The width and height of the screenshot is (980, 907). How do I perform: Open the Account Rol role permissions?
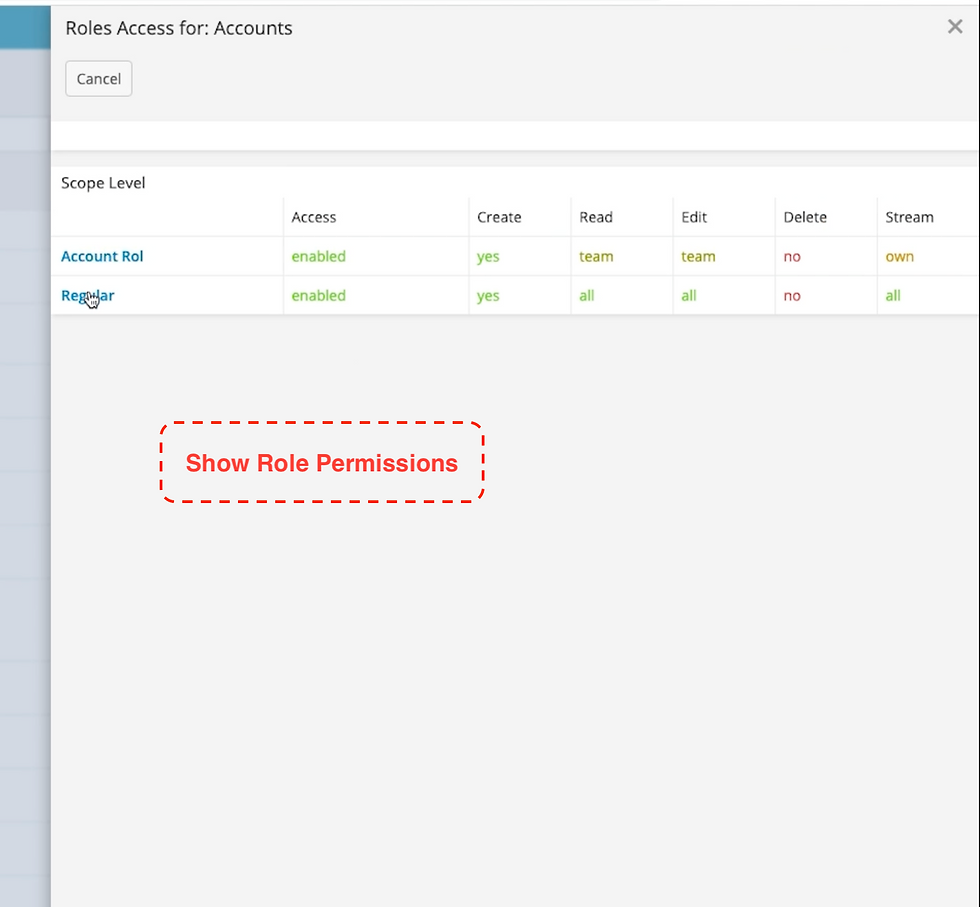(x=101, y=256)
